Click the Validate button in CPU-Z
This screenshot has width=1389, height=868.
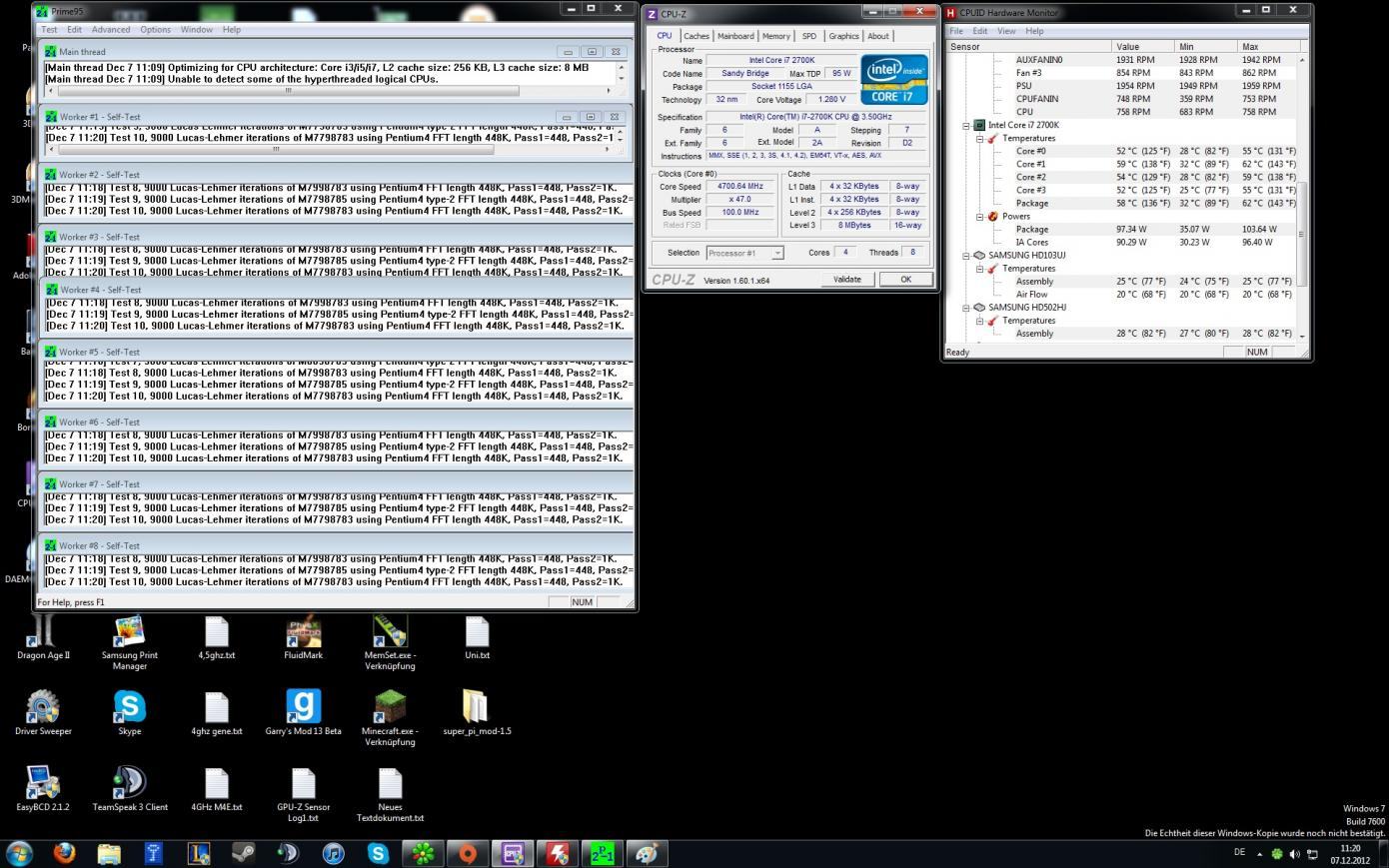click(847, 280)
